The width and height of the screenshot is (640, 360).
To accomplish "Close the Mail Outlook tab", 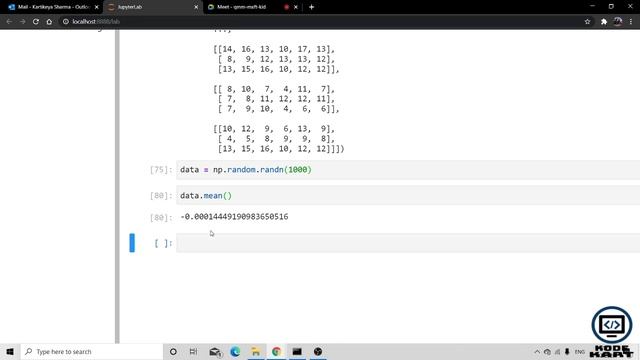I will tap(97, 7).
